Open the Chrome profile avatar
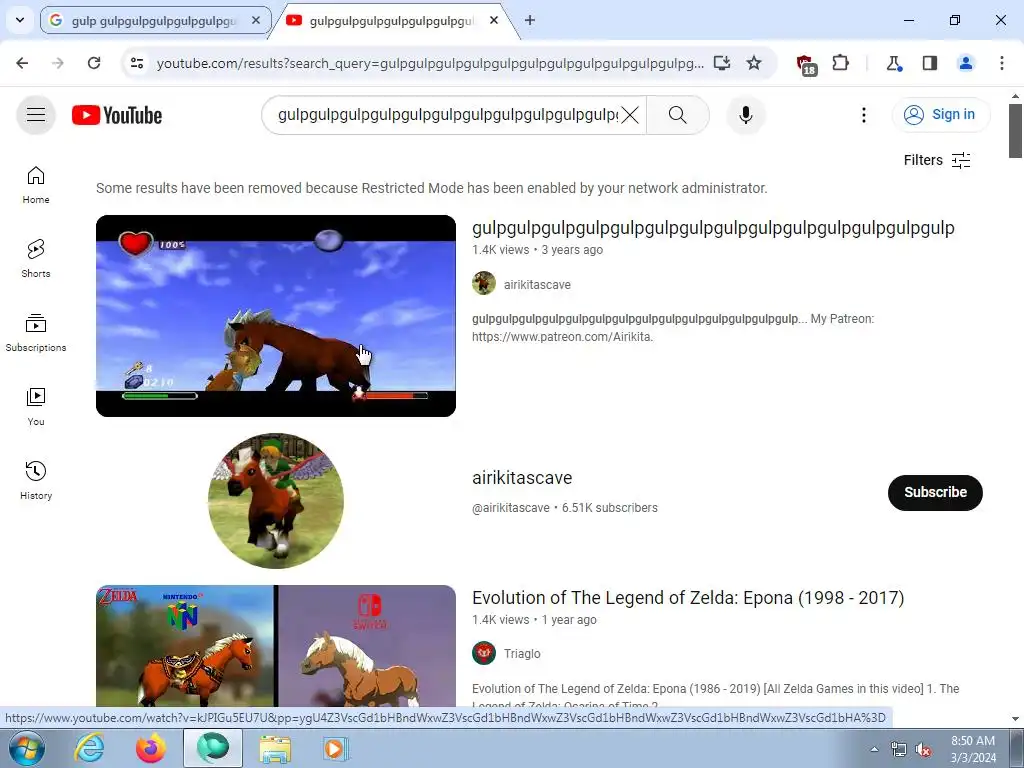 [965, 63]
